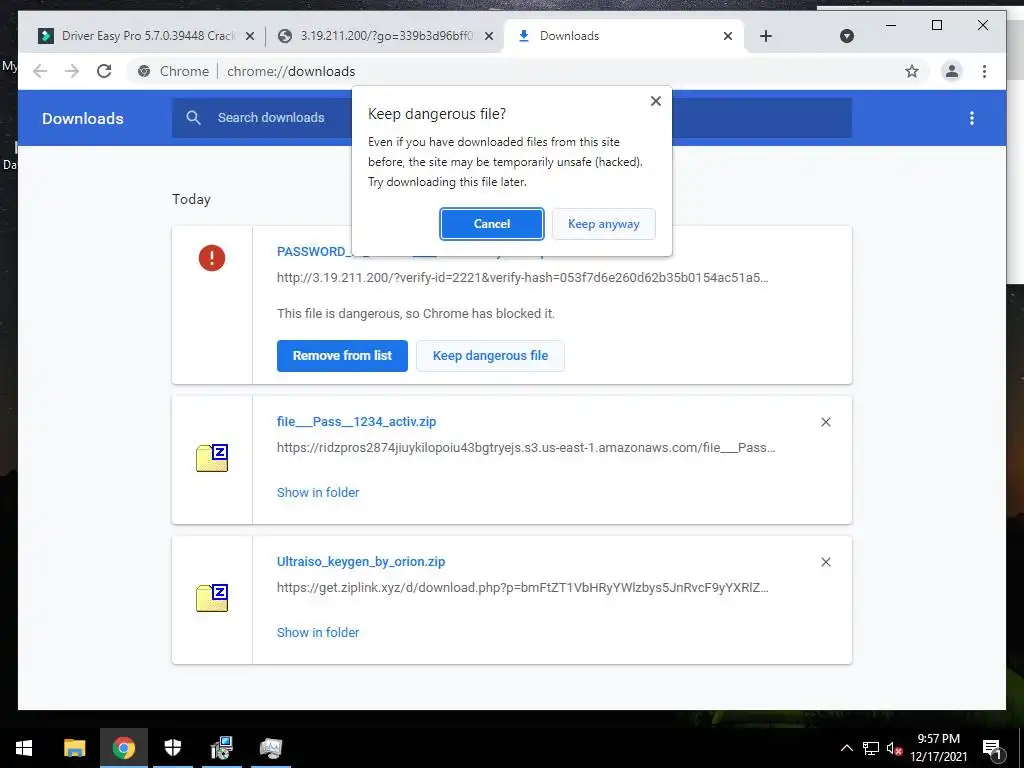Click the network tray icon
1024x768 pixels.
coord(871,748)
